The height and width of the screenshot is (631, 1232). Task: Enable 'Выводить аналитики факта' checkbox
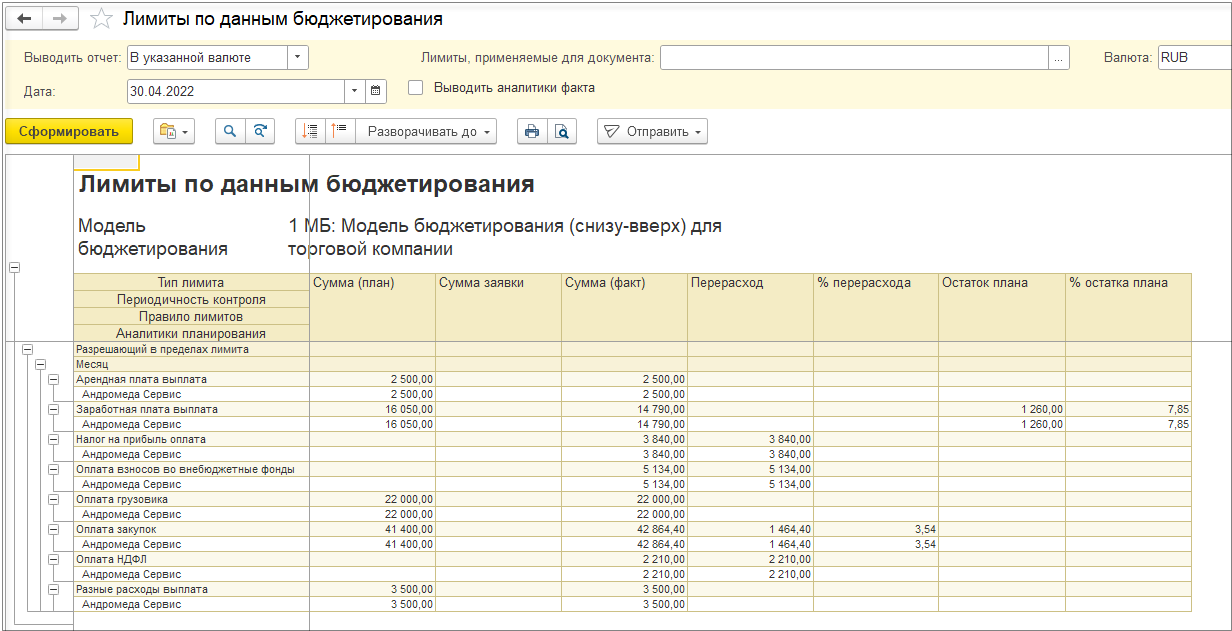(416, 88)
